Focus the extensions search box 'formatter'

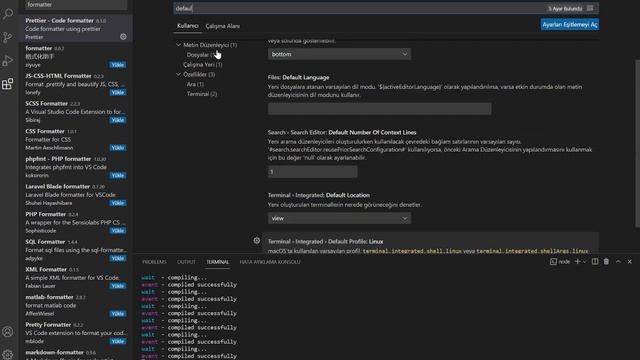pos(76,5)
